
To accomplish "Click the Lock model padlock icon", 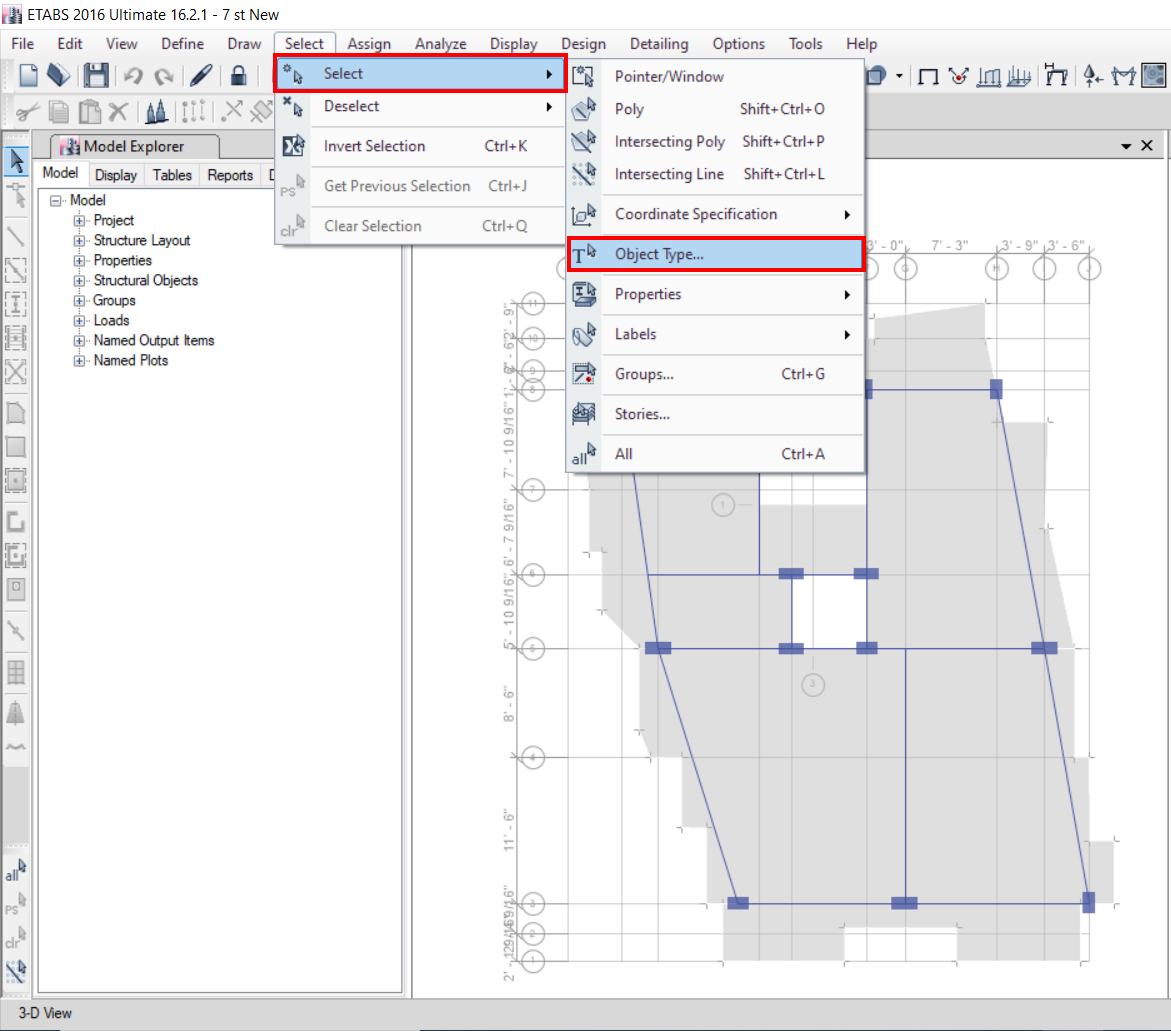I will pos(238,76).
